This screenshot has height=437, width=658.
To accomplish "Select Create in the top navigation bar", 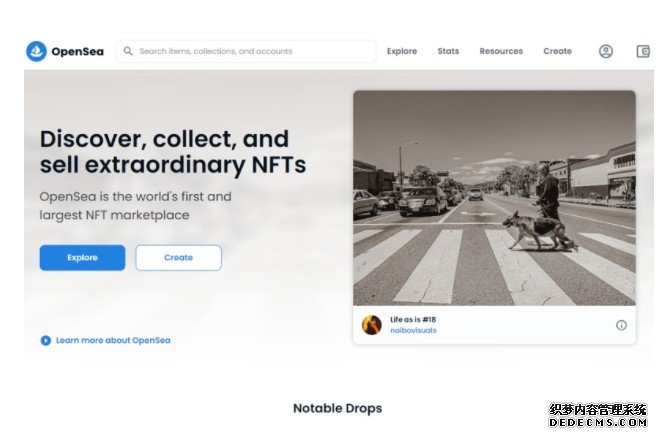I will click(x=557, y=51).
